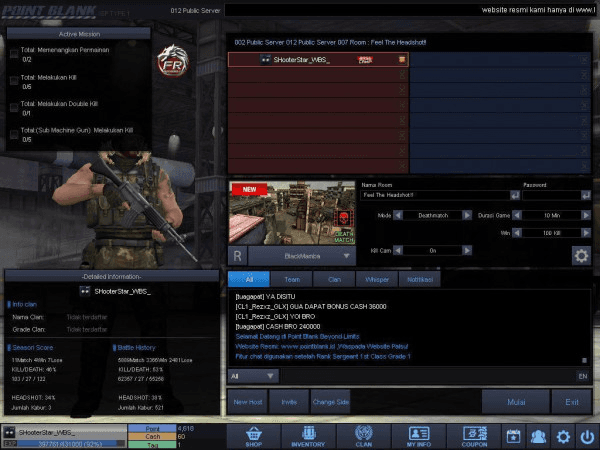Click Exit room button
The height and width of the screenshot is (450, 600).
(572, 402)
